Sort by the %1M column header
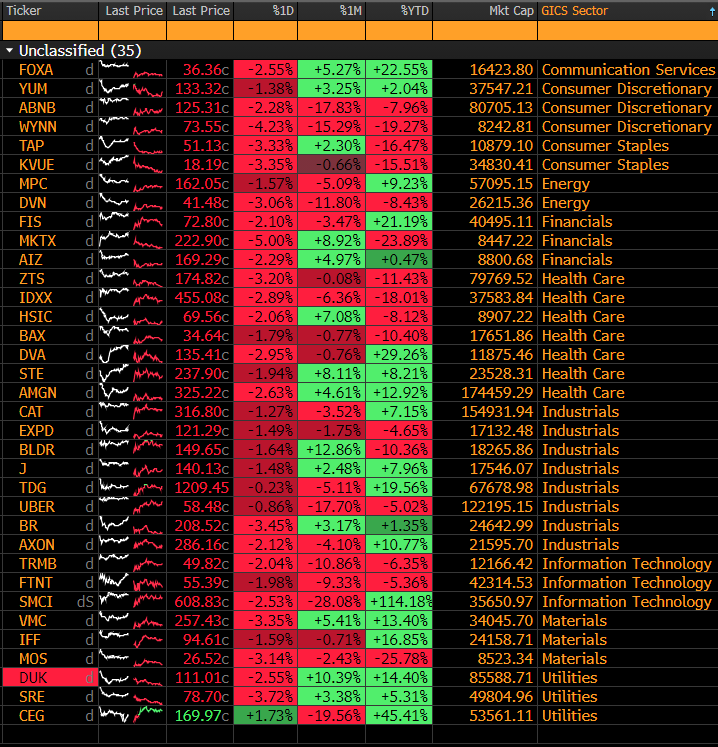Viewport: 718px width, 747px height. (x=350, y=10)
